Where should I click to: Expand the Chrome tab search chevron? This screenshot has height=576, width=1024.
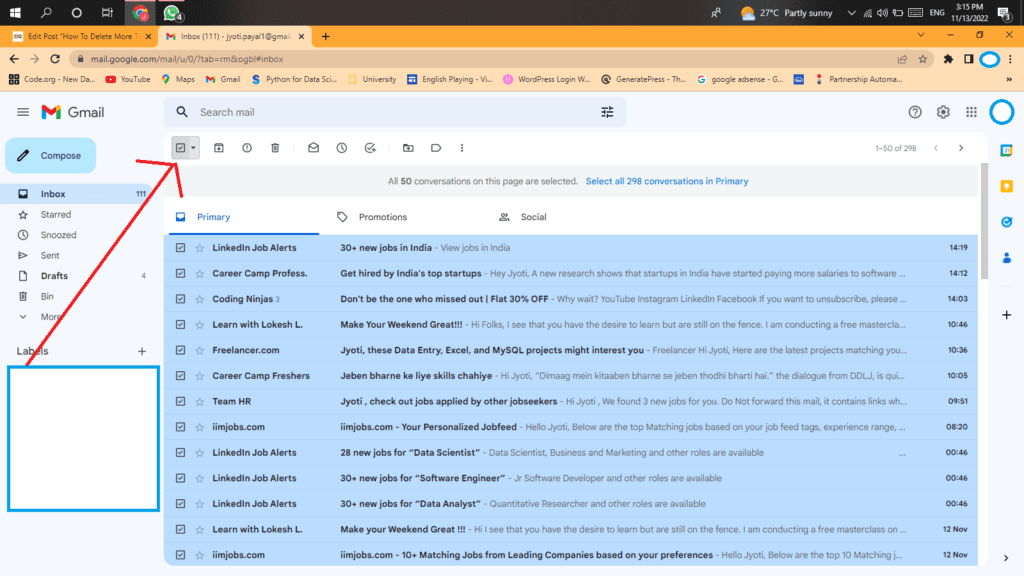[x=921, y=35]
